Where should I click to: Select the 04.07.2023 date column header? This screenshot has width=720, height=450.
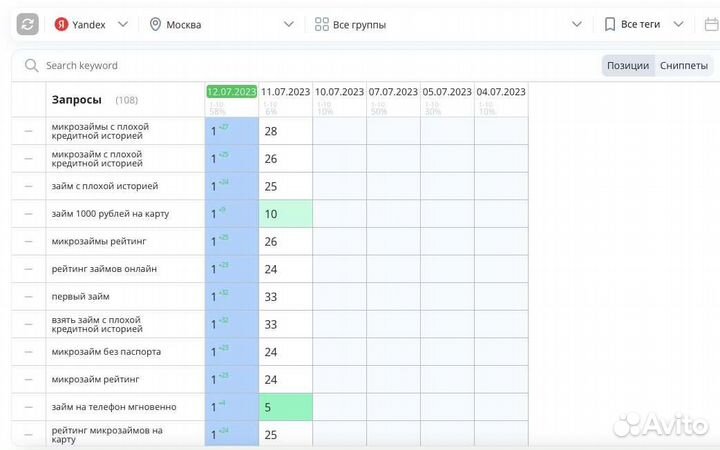coord(501,92)
